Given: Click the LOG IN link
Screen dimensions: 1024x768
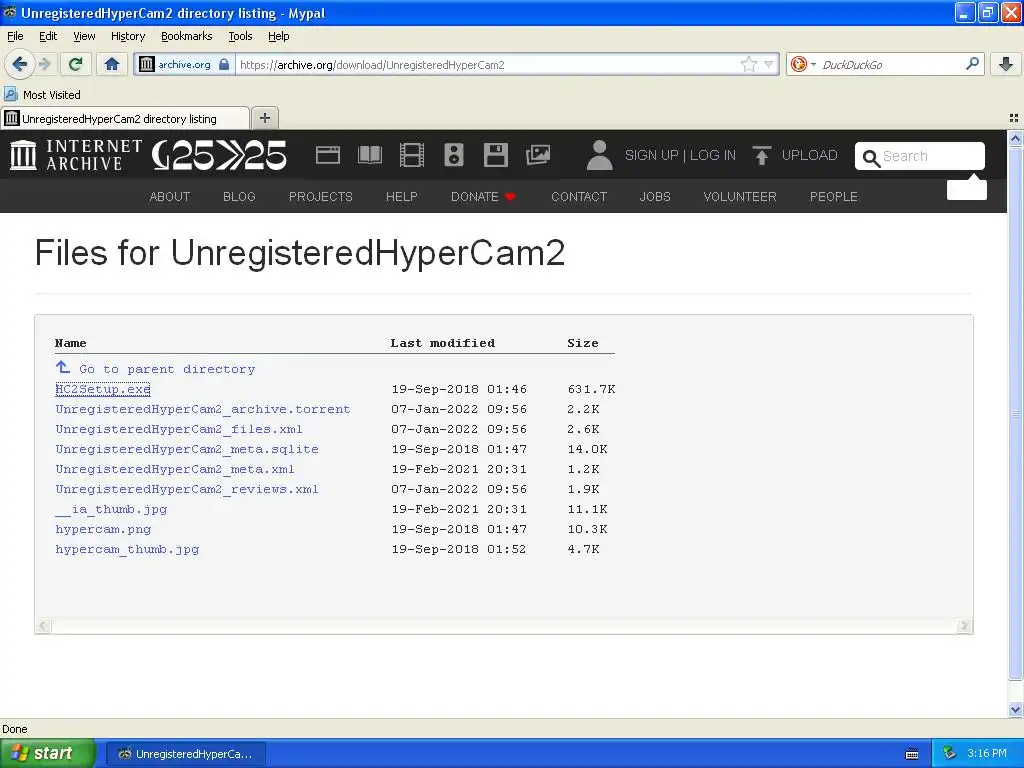Looking at the screenshot, I should [x=712, y=155].
